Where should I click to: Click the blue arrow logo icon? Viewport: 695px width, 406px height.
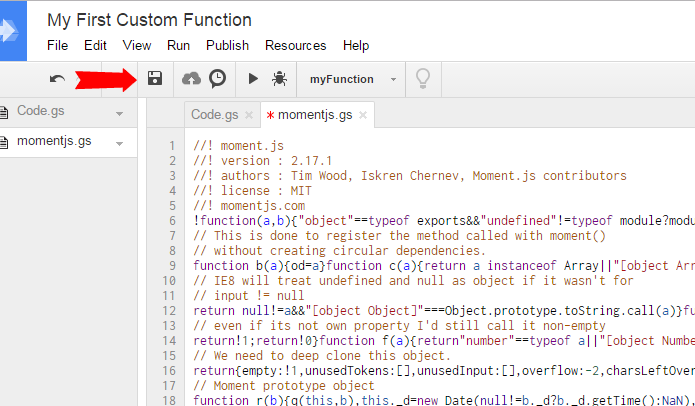[12, 29]
